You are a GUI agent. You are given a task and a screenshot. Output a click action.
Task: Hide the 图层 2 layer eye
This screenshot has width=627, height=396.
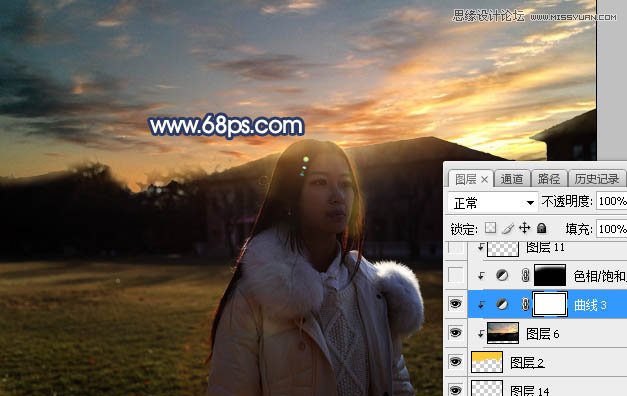455,362
